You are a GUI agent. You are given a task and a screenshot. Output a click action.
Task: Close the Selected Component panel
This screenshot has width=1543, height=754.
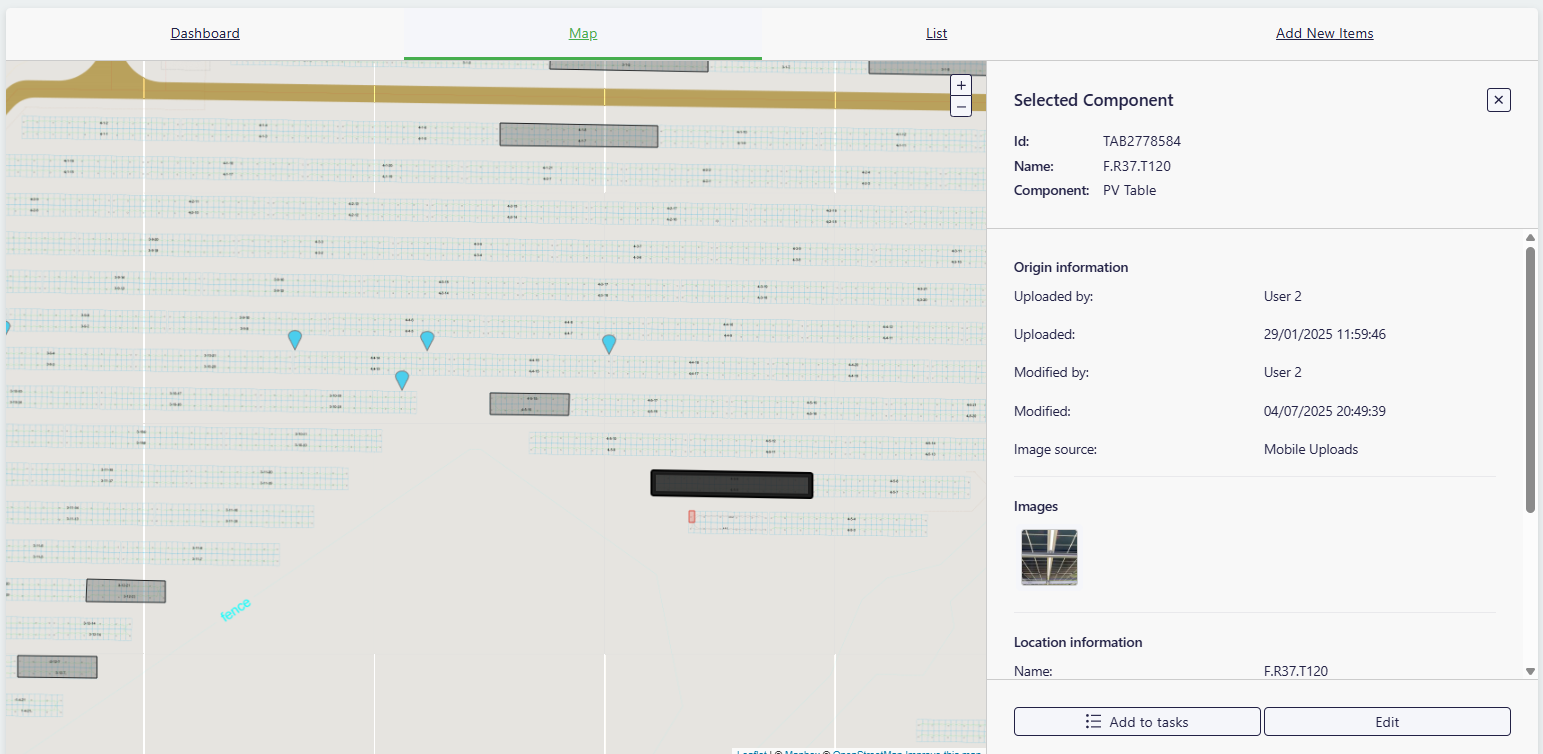(x=1498, y=100)
